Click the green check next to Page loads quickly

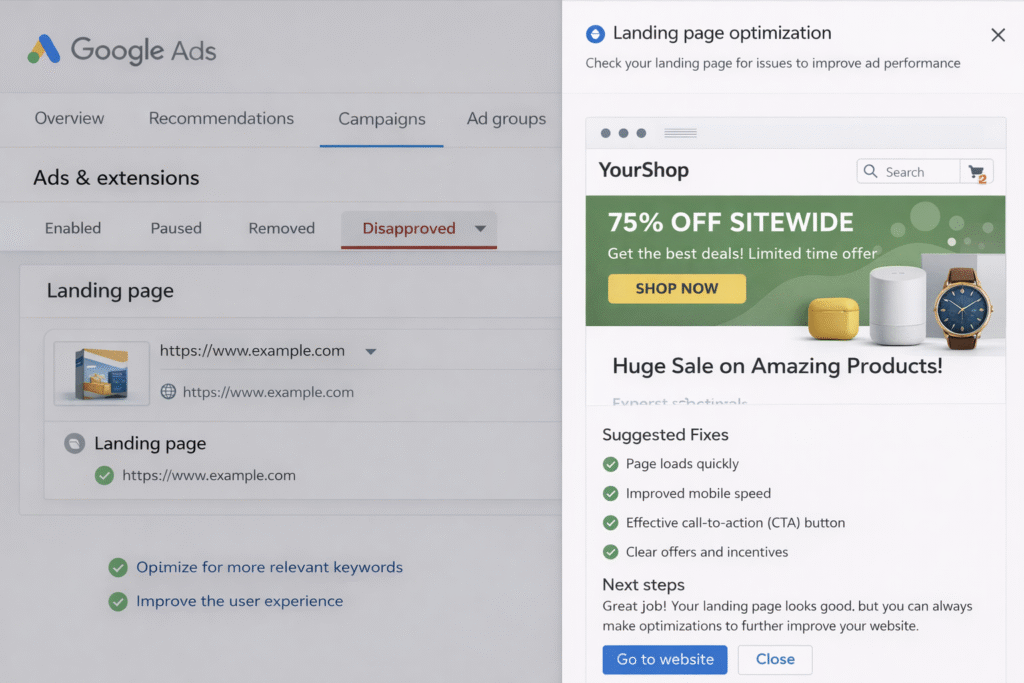(x=610, y=464)
